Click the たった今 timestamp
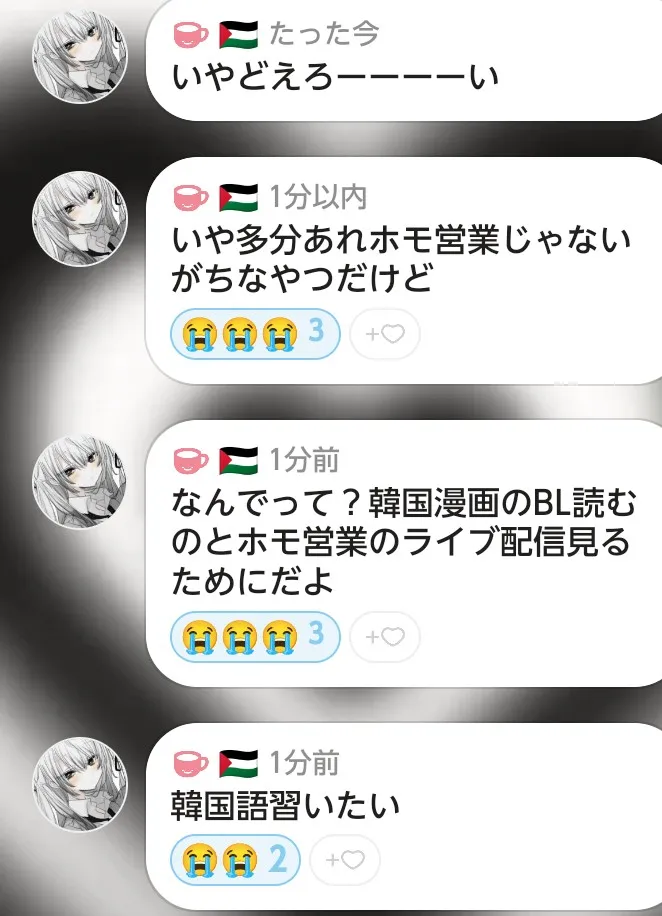Image resolution: width=662 pixels, height=916 pixels. click(324, 33)
